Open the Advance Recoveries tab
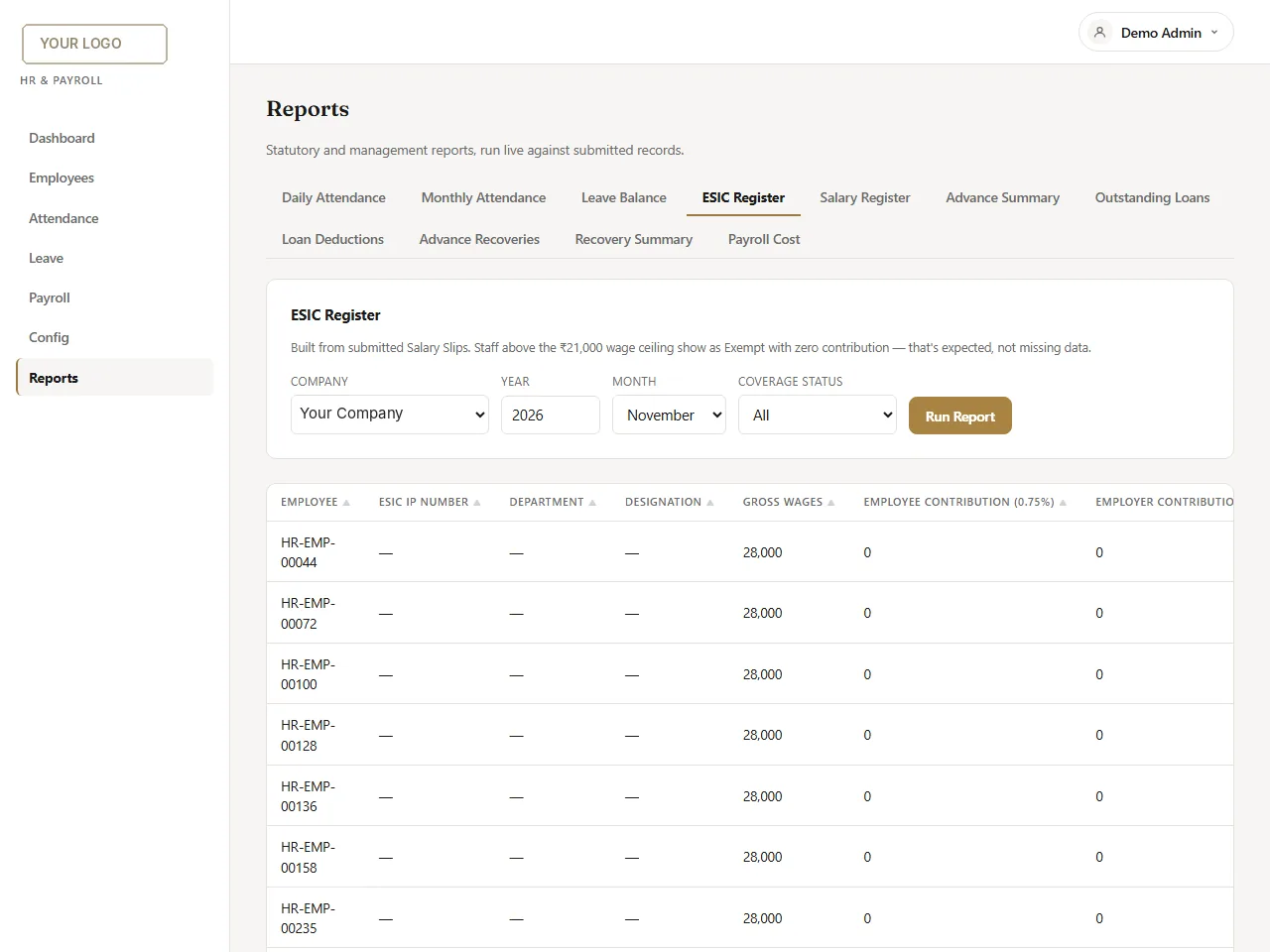The image size is (1270, 952). click(479, 239)
